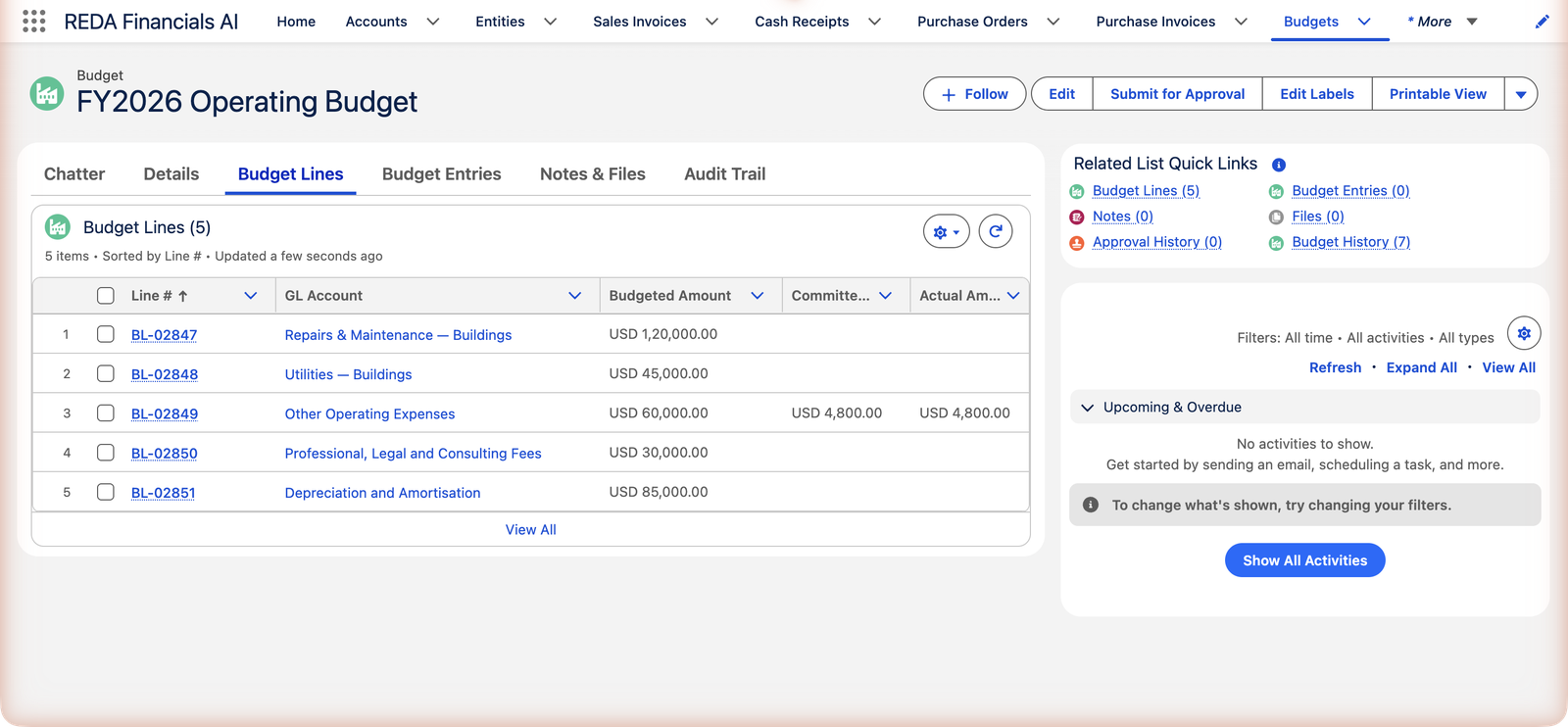
Task: Select the checkbox for BL-02848
Action: (106, 373)
